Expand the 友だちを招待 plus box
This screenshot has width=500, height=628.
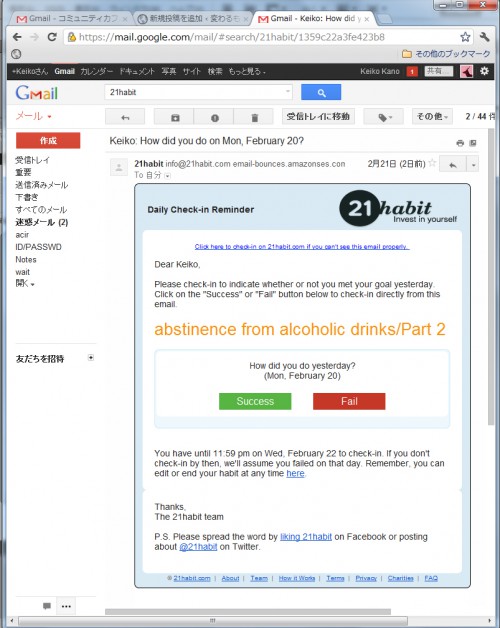(x=91, y=358)
